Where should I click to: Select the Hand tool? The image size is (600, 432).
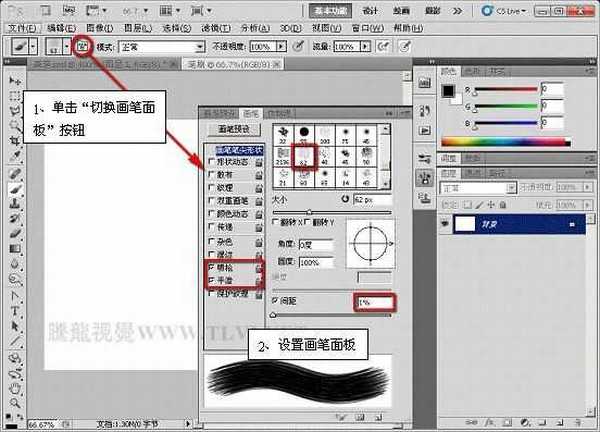(x=15, y=389)
